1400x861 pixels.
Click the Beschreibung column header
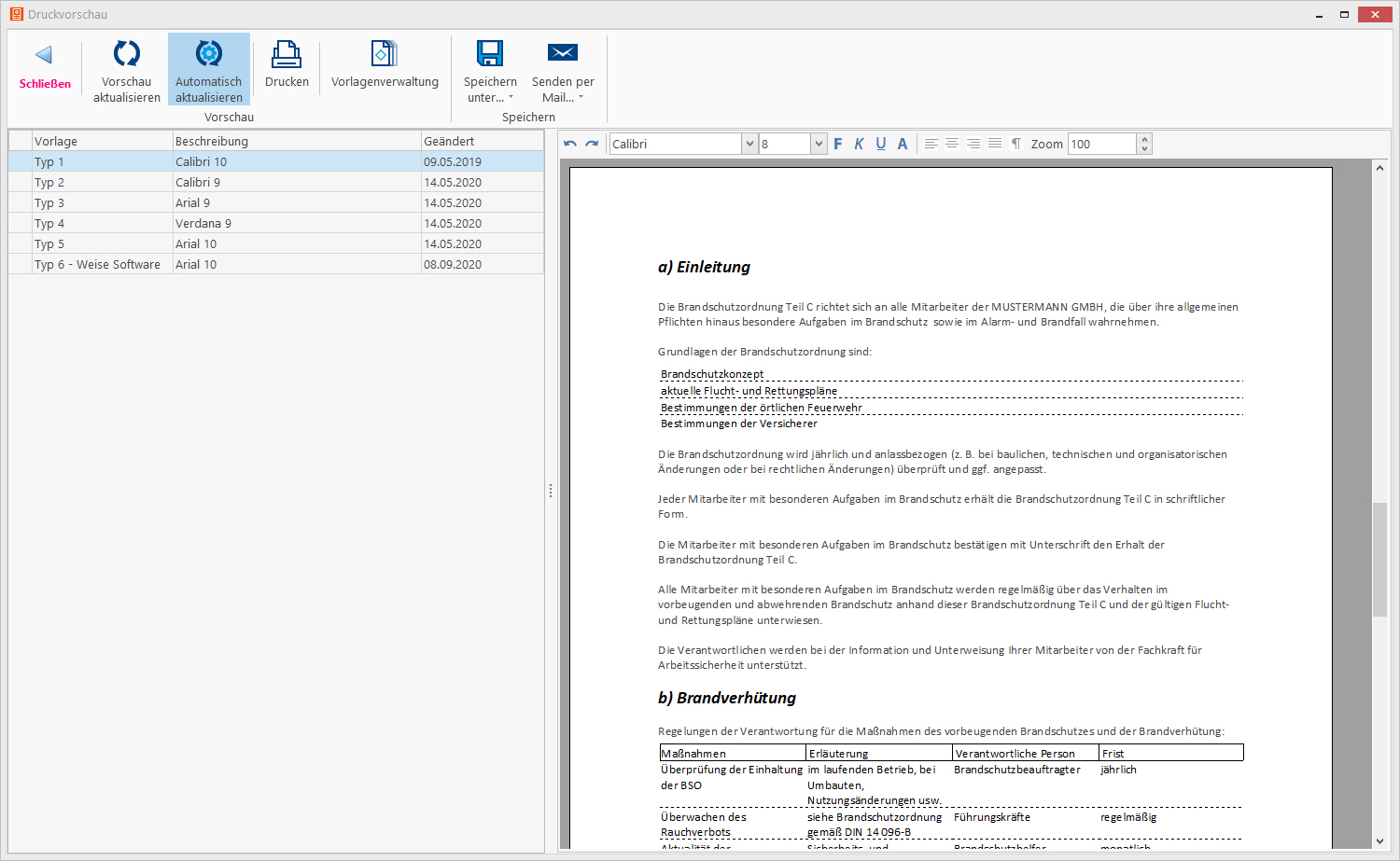click(297, 141)
